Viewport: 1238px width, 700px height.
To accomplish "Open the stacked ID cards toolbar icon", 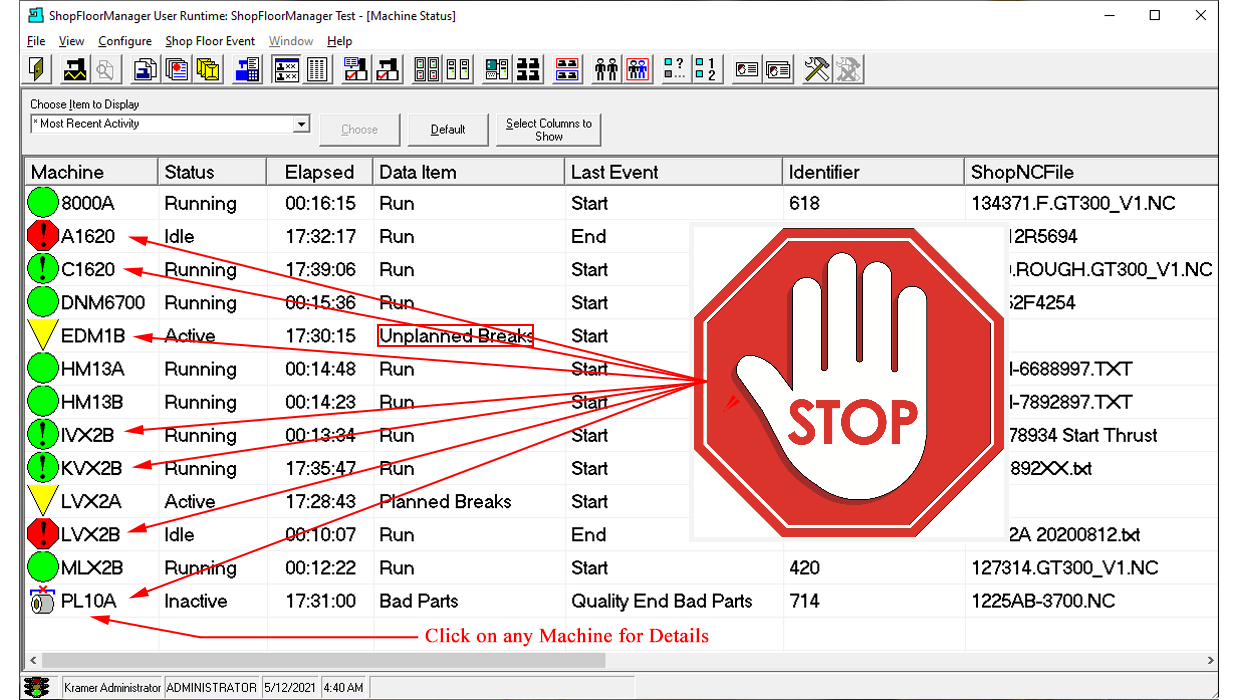I will 778,69.
